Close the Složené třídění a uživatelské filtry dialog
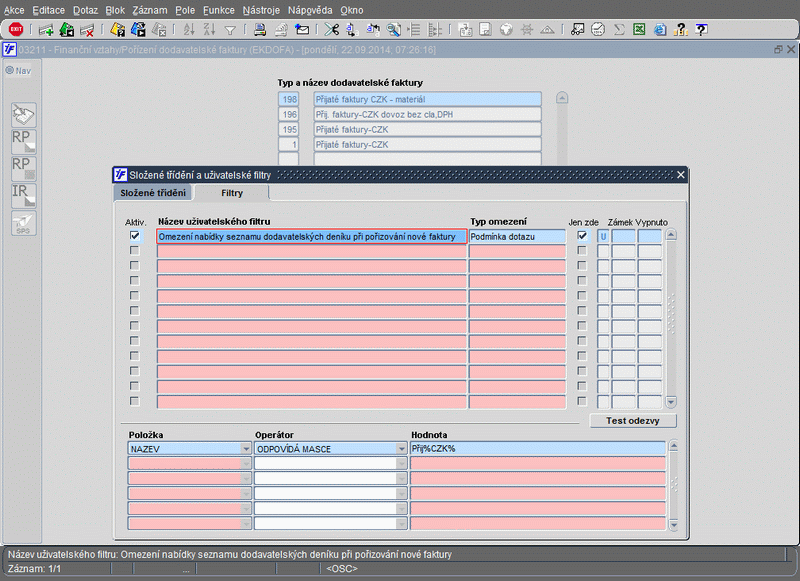This screenshot has height=581, width=800. click(x=681, y=175)
